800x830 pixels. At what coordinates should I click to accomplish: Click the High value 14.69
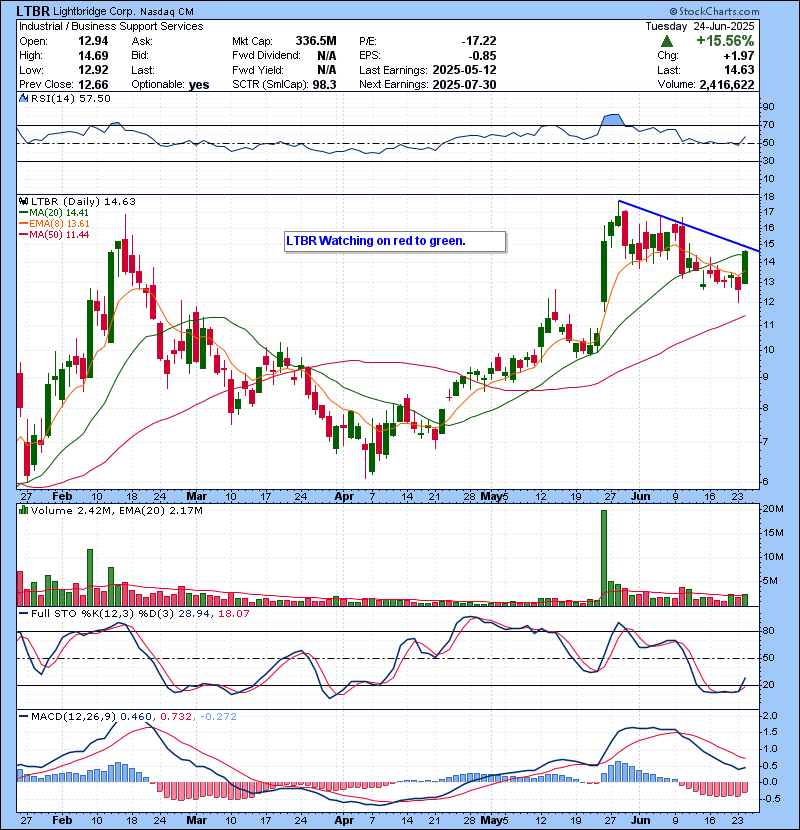[x=93, y=56]
